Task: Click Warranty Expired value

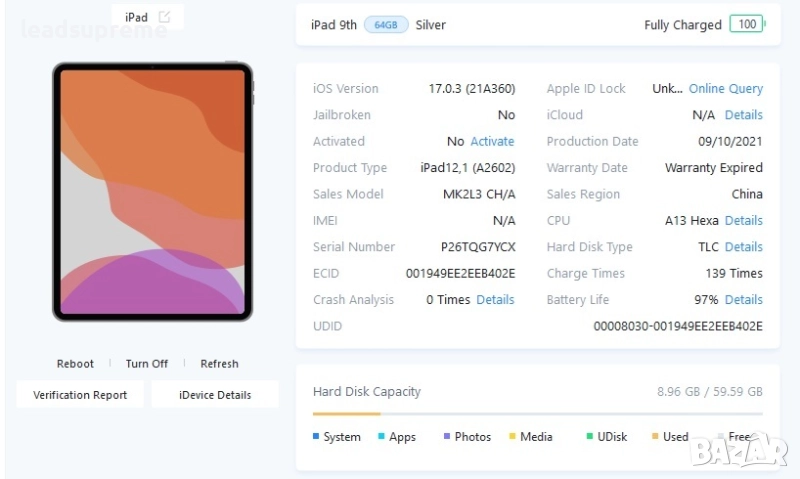Action: (x=714, y=168)
